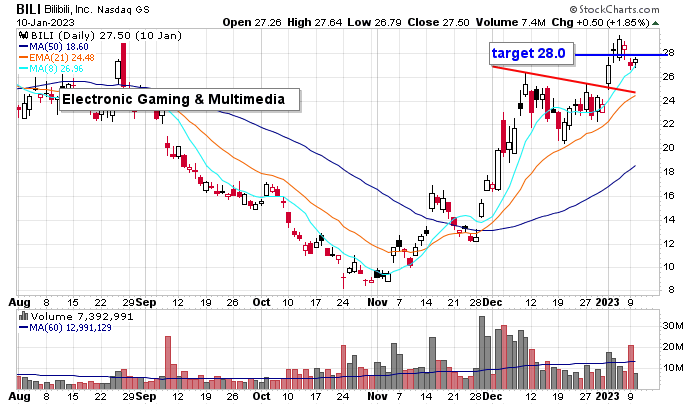Click the MA(60) 12,991,129 legend label
Image resolution: width=700 pixels, height=405 pixels.
(71, 328)
